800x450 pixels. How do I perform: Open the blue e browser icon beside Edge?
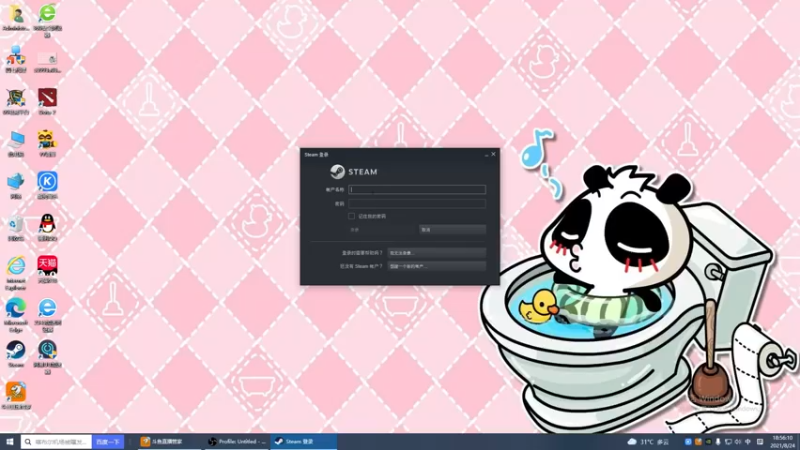pos(47,315)
